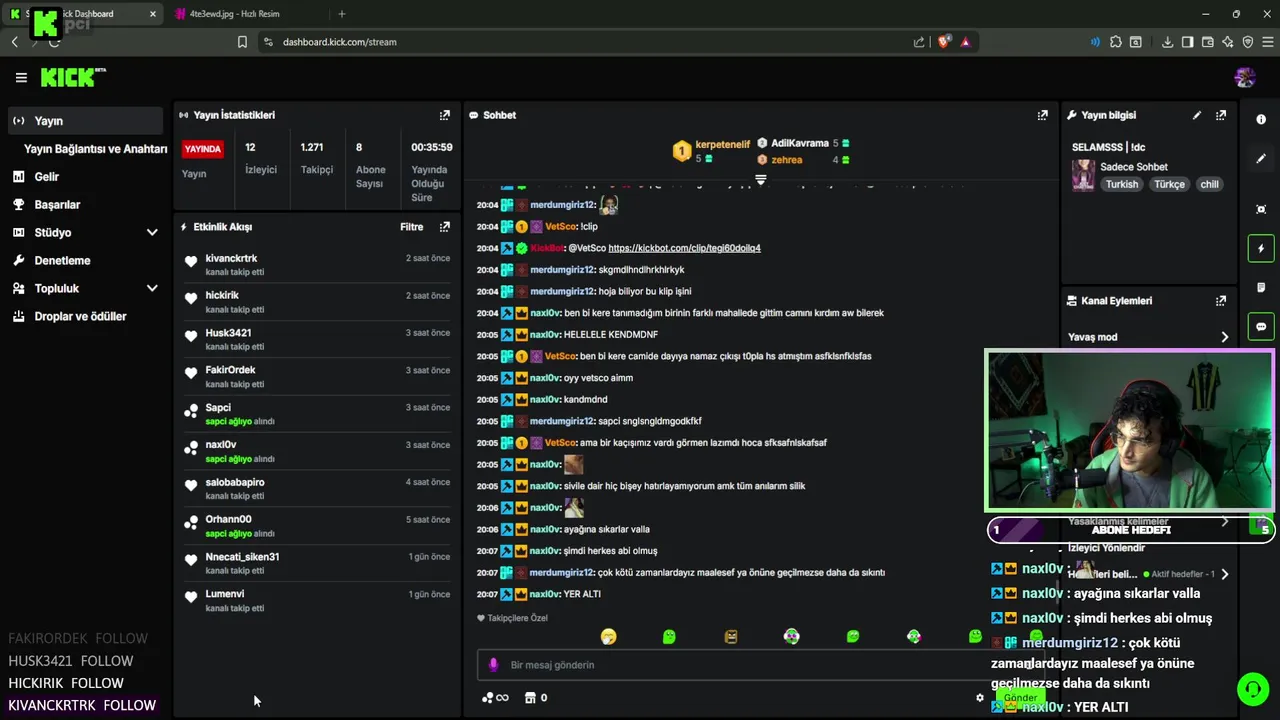Viewport: 1280px width, 720px height.
Task: Open Yayın Bağlantısı ve Anahtarı page
Action: pos(96,149)
